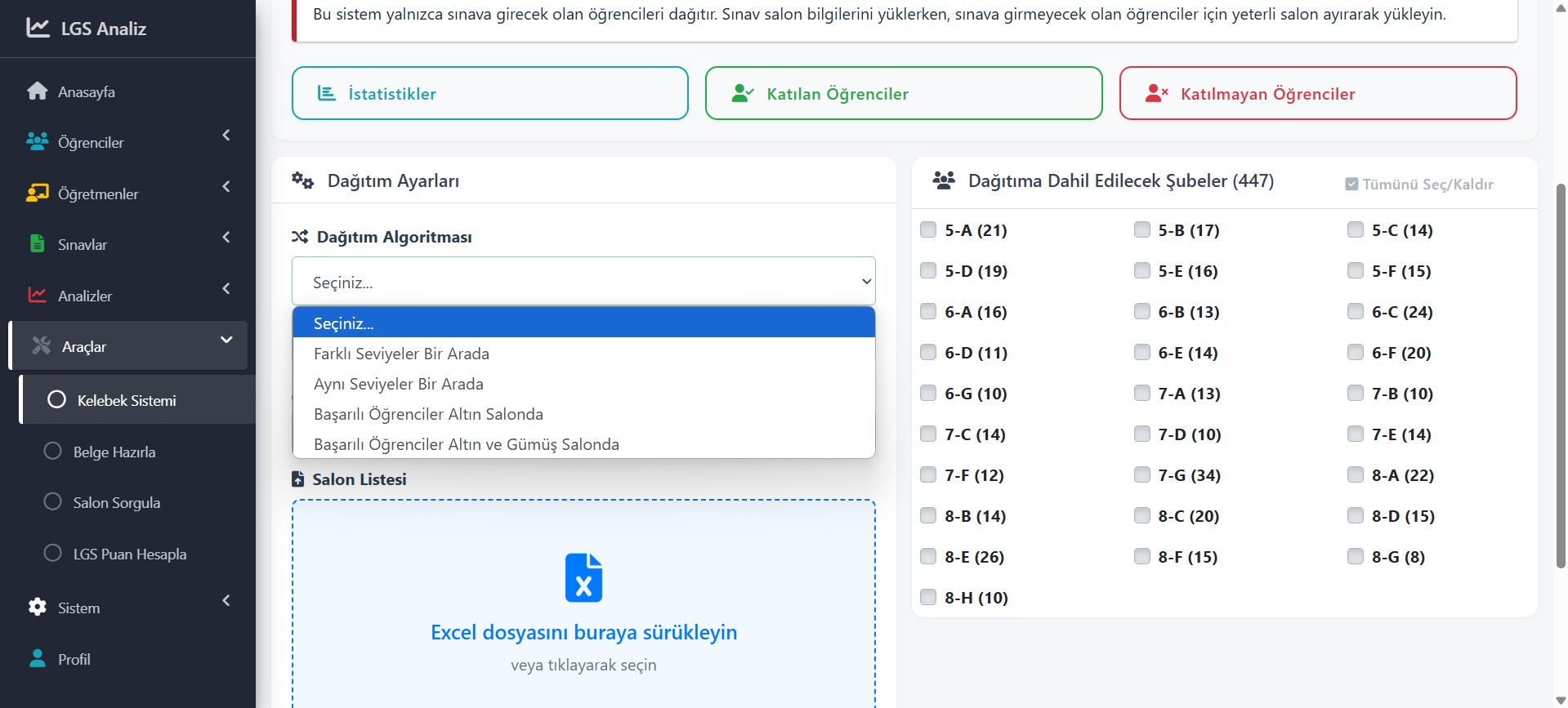Image resolution: width=1568 pixels, height=708 pixels.
Task: Go to Salon Sorgula in sidebar
Action: coord(116,503)
